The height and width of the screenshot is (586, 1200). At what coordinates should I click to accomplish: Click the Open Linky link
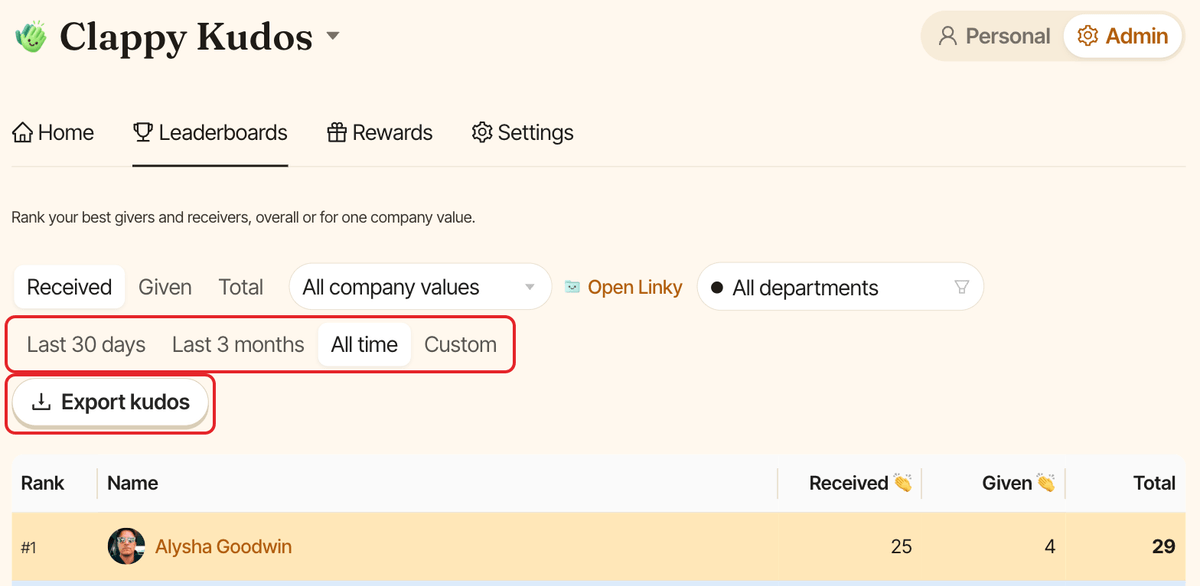[623, 287]
